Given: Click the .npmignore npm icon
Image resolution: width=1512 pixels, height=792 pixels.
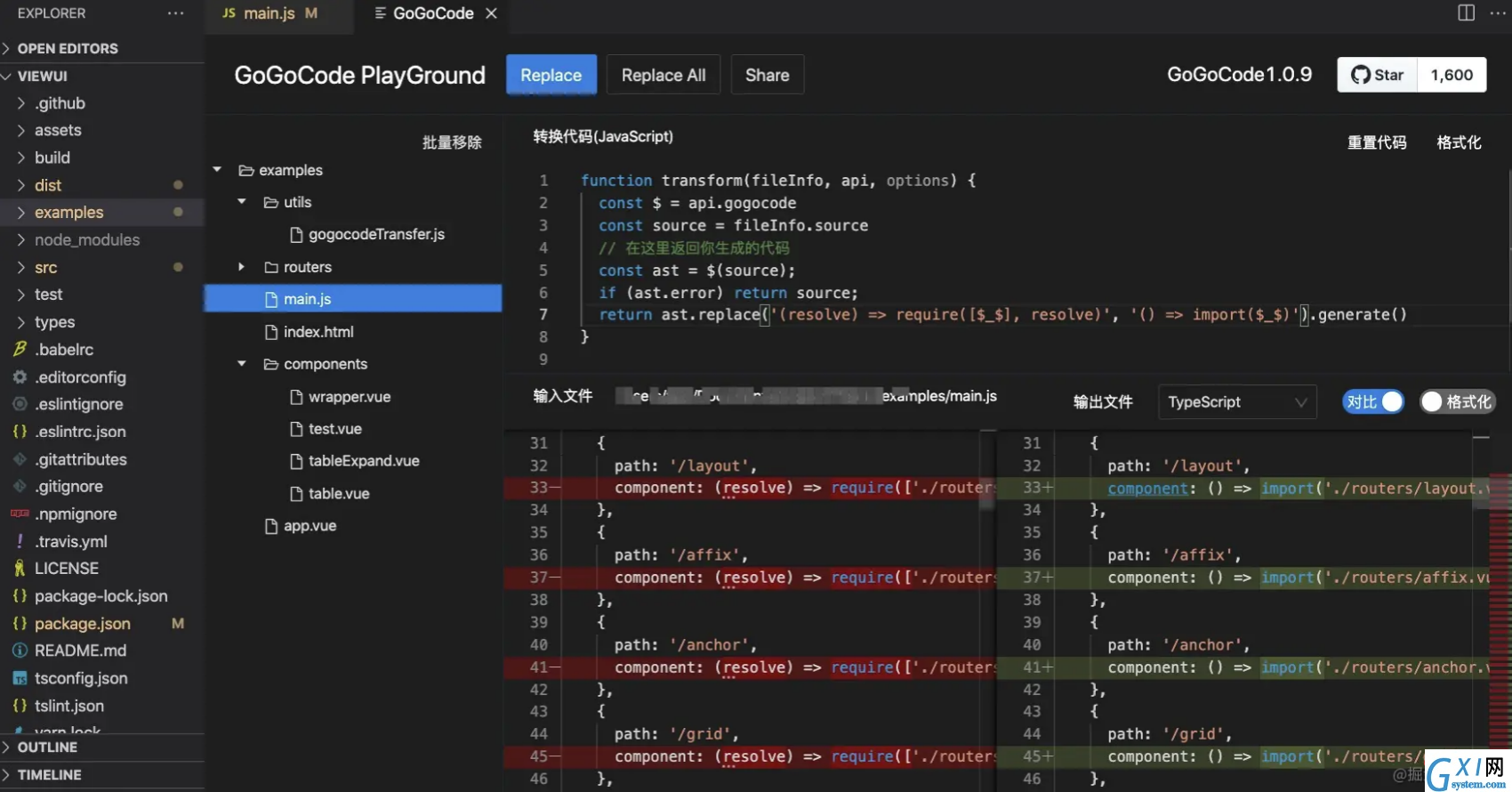Looking at the screenshot, I should 20,513.
